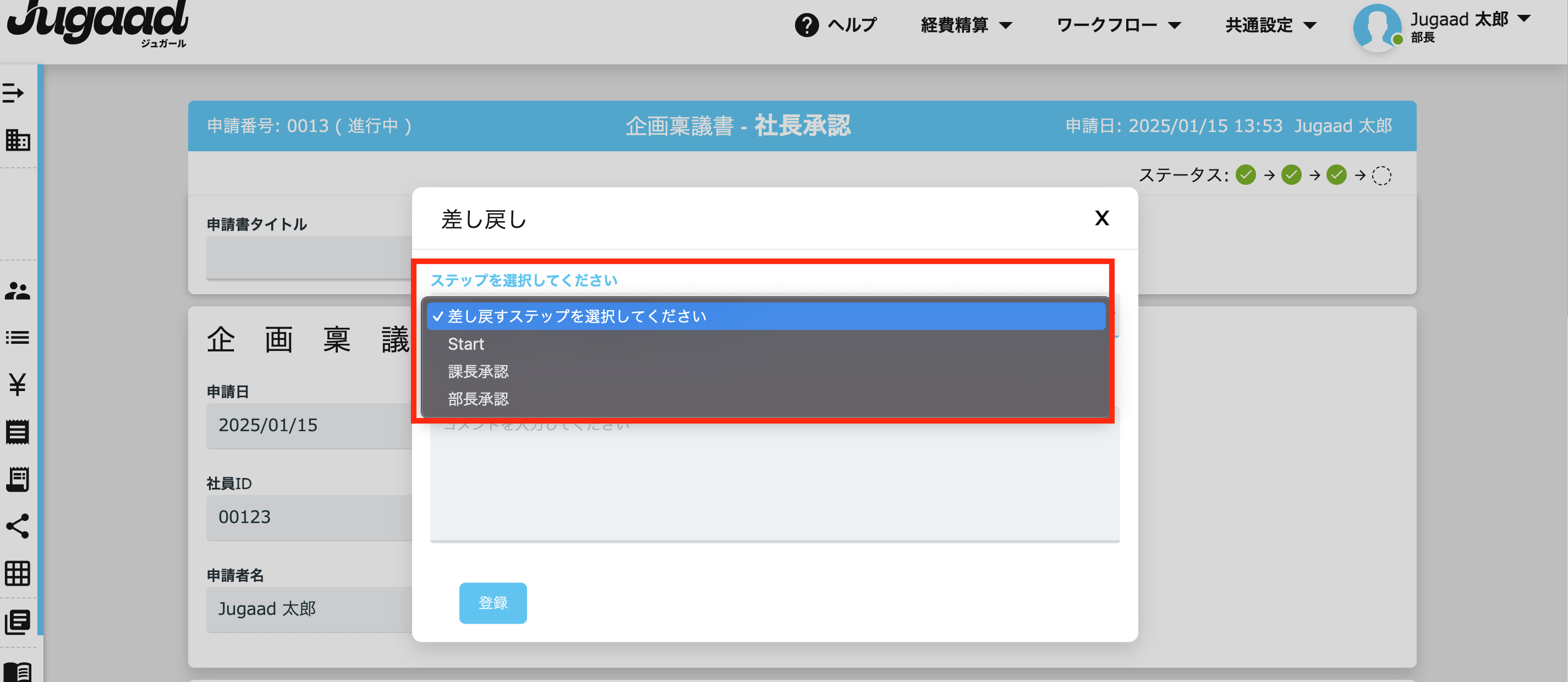Open the share icon in sidebar
The height and width of the screenshot is (682, 1568).
click(x=17, y=526)
